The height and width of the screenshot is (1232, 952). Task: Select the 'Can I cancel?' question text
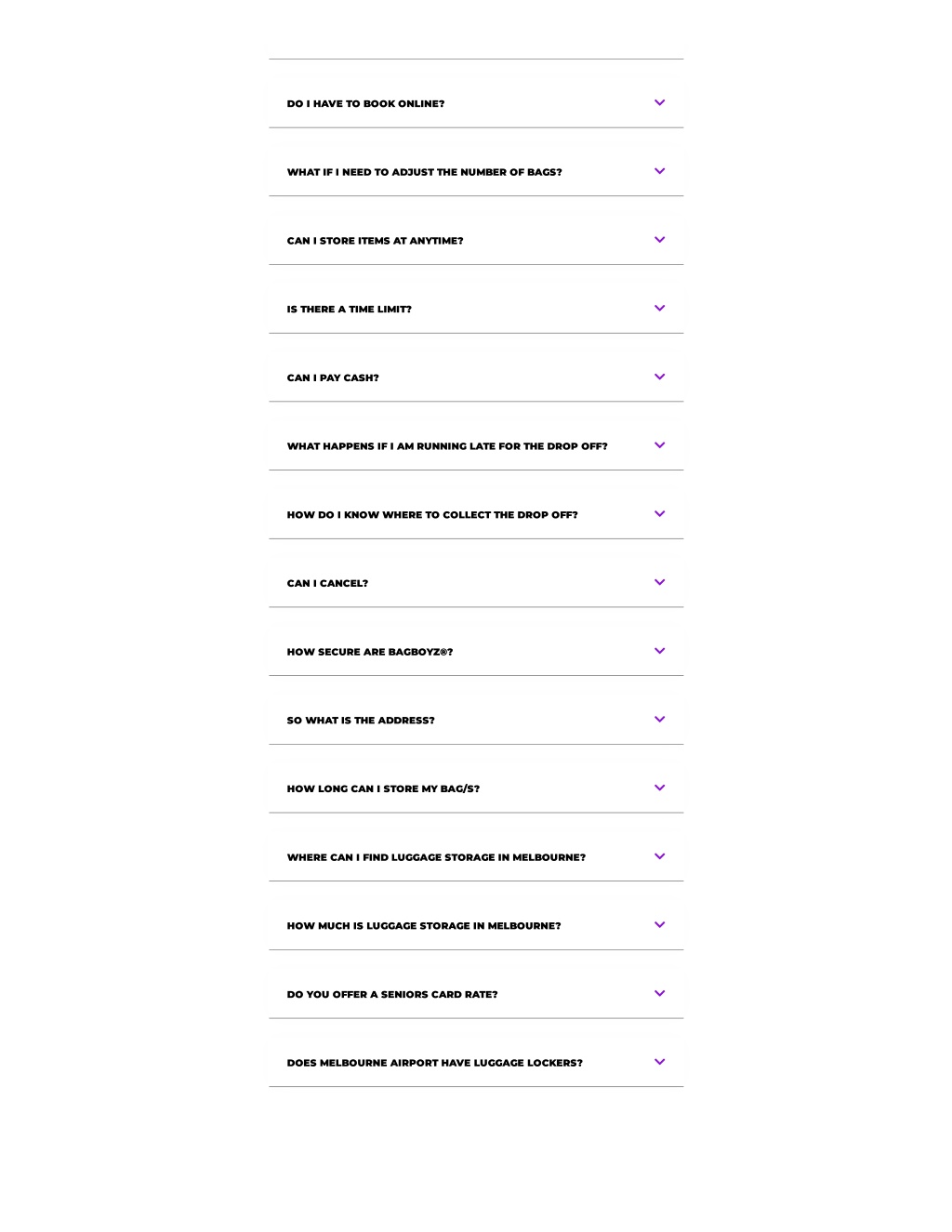(x=327, y=584)
